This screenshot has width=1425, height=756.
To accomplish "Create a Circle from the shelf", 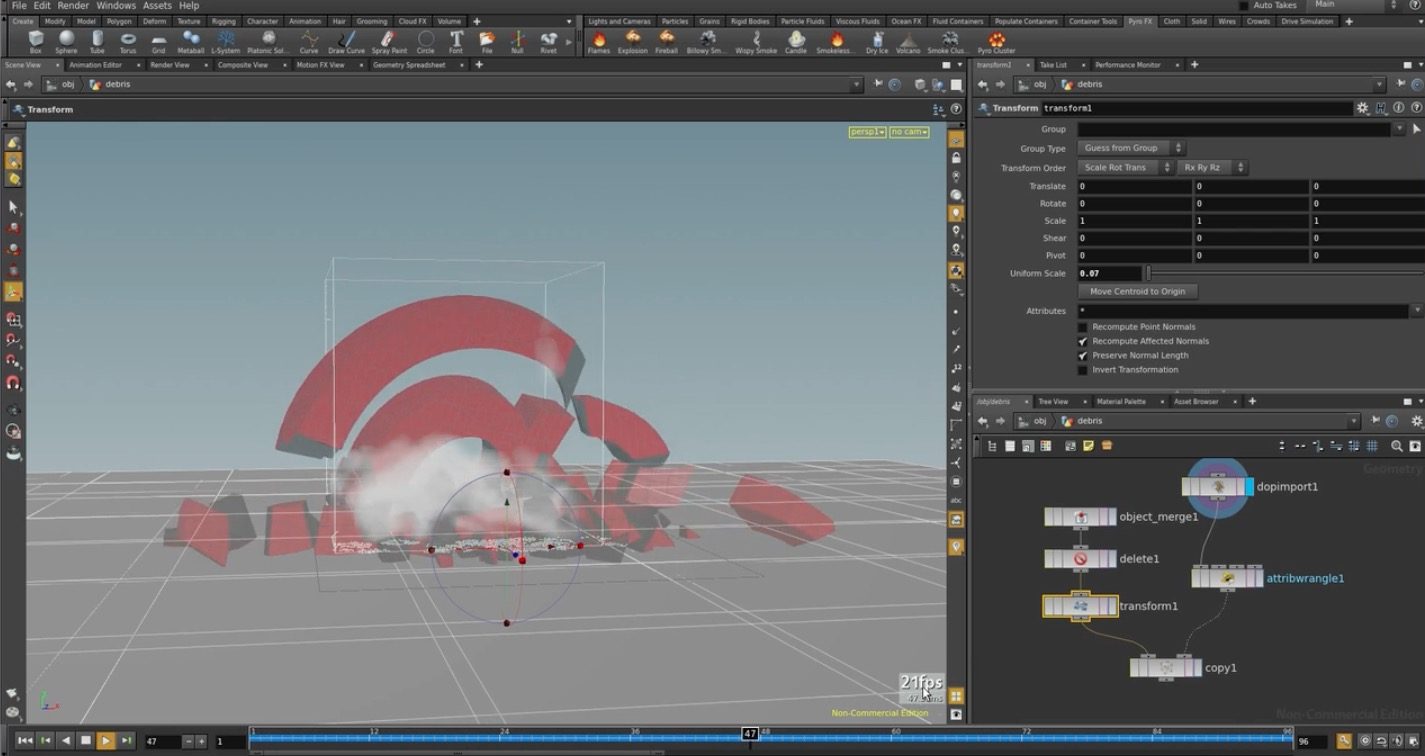I will pyautogui.click(x=425, y=42).
